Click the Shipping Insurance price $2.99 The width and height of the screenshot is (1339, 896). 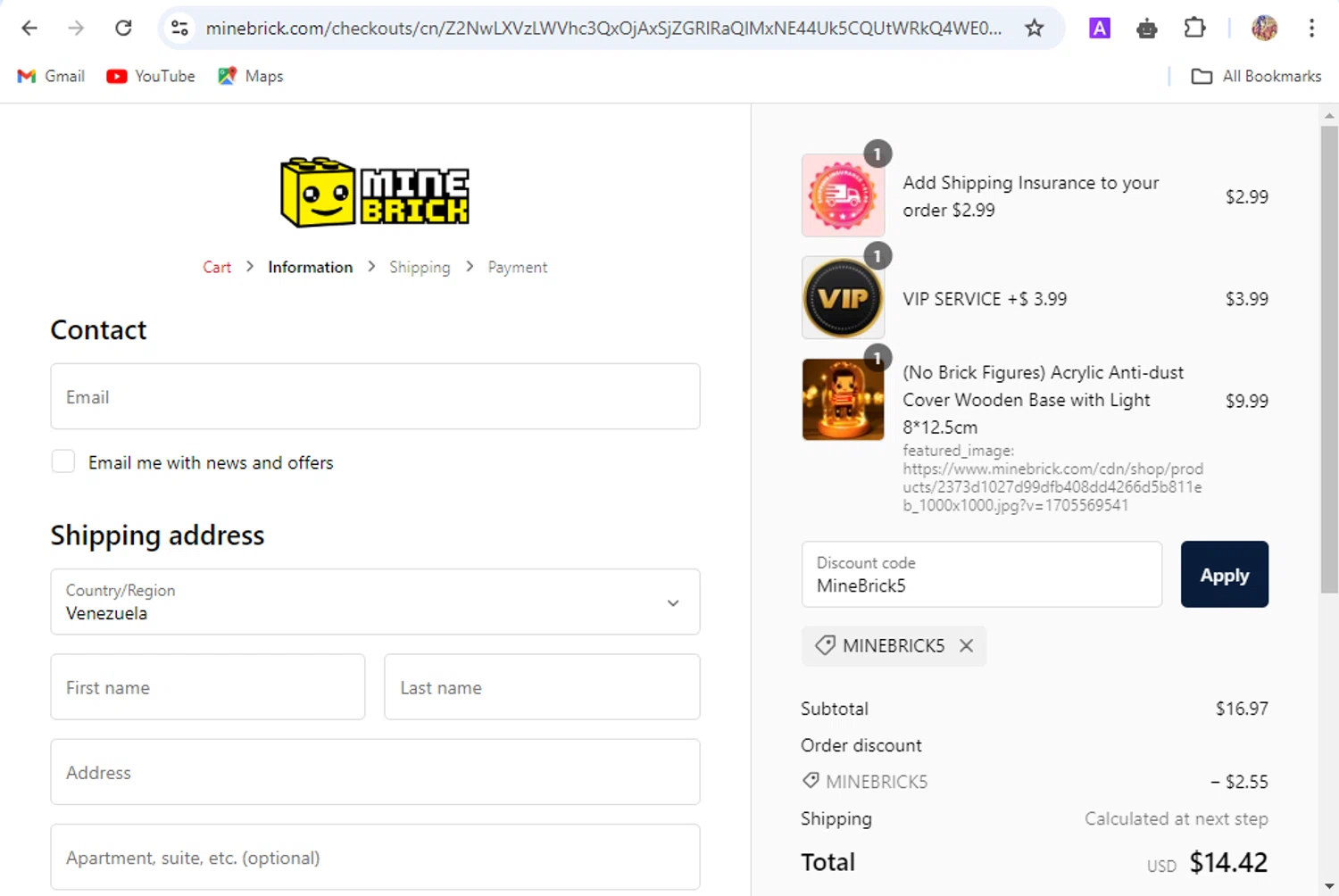click(x=1246, y=196)
